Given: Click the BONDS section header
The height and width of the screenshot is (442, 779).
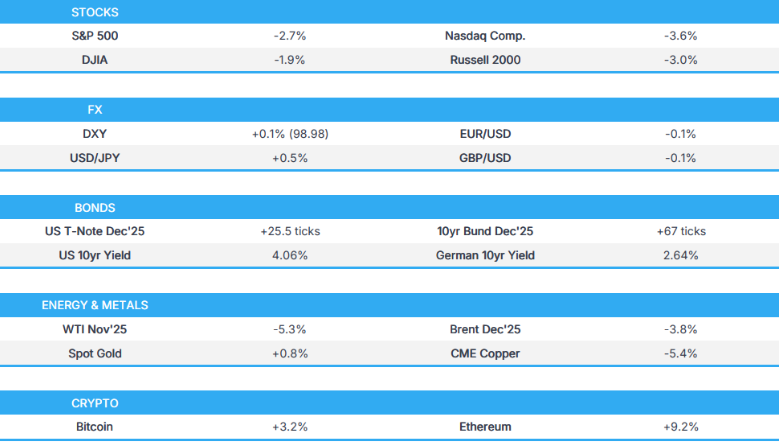Looking at the screenshot, I should tap(95, 208).
